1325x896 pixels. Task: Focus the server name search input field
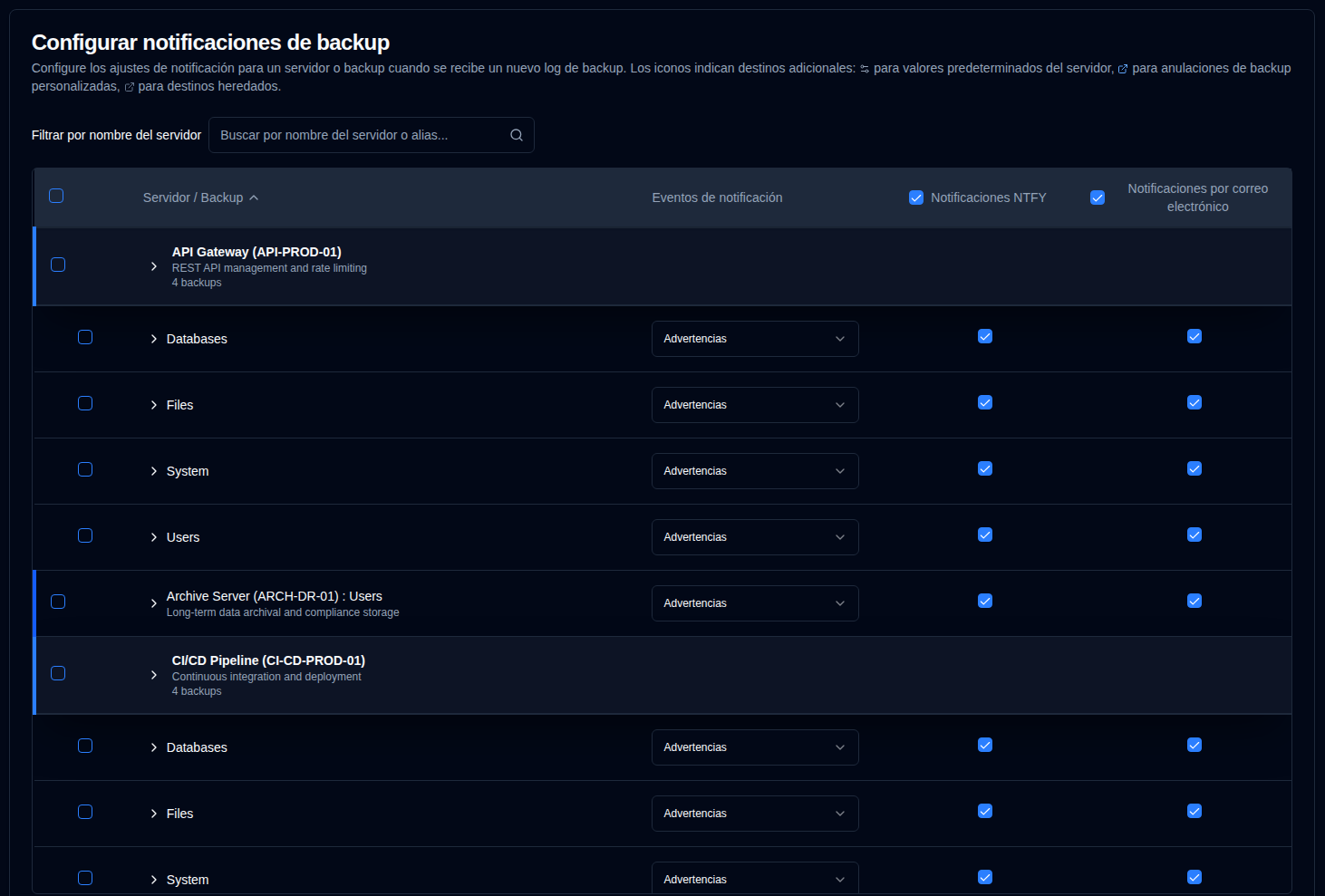pyautogui.click(x=363, y=135)
